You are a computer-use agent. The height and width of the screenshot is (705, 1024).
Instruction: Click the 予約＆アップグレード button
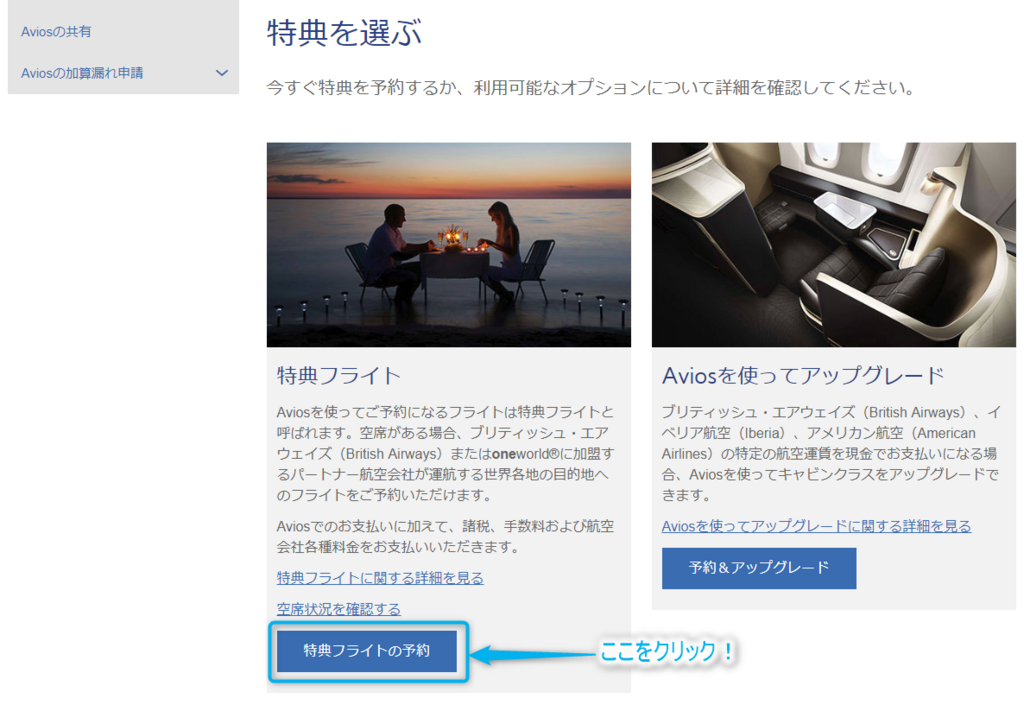(x=759, y=568)
